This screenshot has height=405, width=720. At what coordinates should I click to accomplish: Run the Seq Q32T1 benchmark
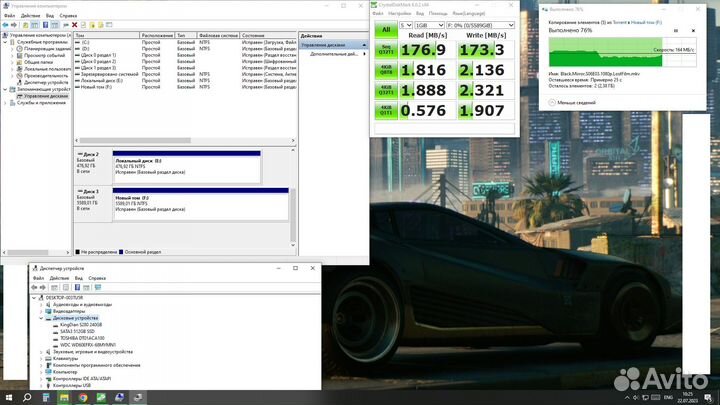tap(386, 49)
